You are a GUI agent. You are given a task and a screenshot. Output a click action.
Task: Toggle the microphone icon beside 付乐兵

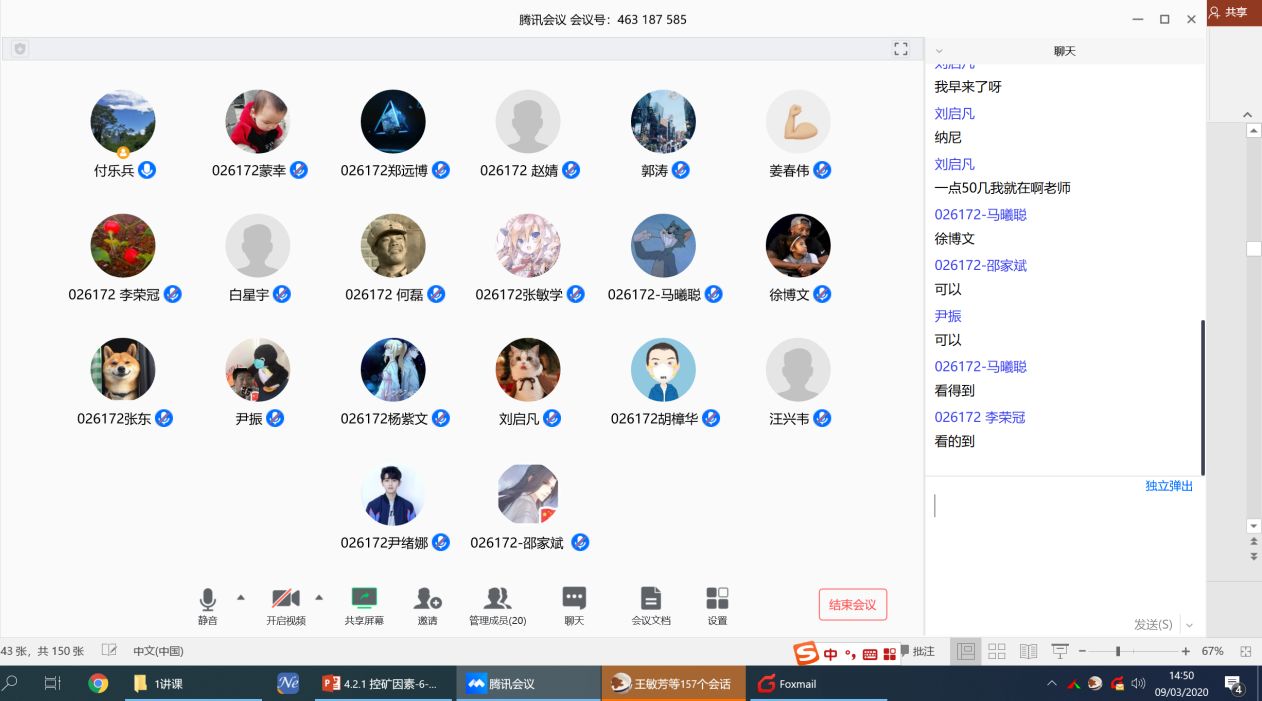pos(147,170)
